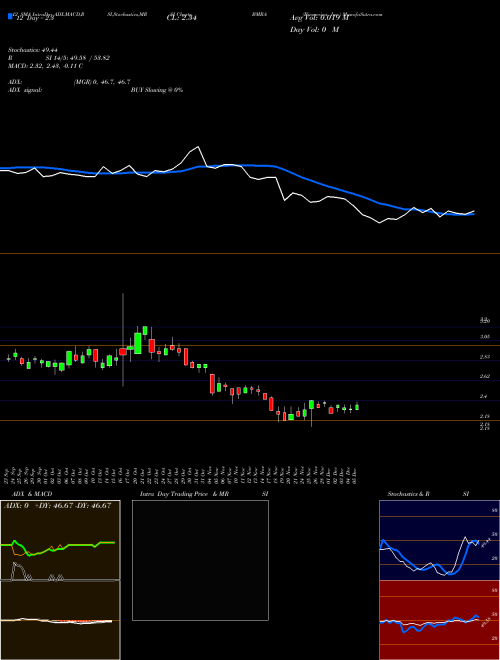Click 'ADX: 0 +DY: 46.67 -DY: 46.67' header
Viewport: 500px width, 660px height.
[57, 506]
